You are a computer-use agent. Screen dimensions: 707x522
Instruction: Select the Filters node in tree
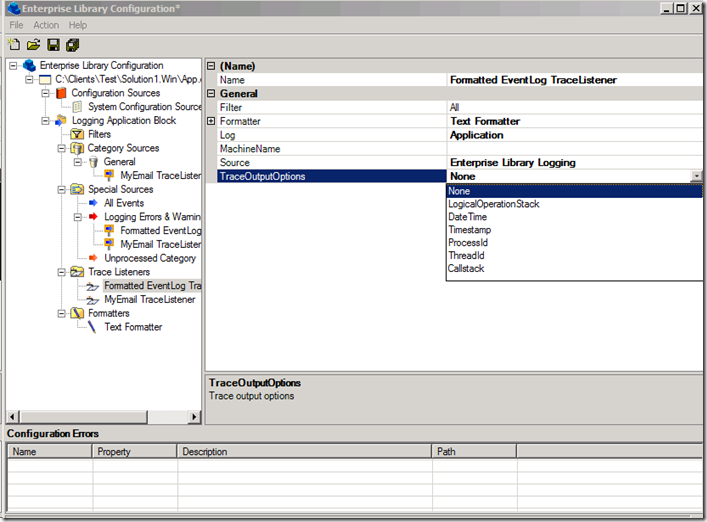(98, 134)
